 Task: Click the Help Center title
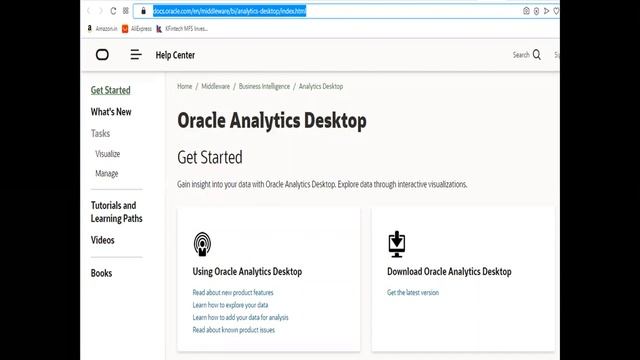[x=175, y=55]
